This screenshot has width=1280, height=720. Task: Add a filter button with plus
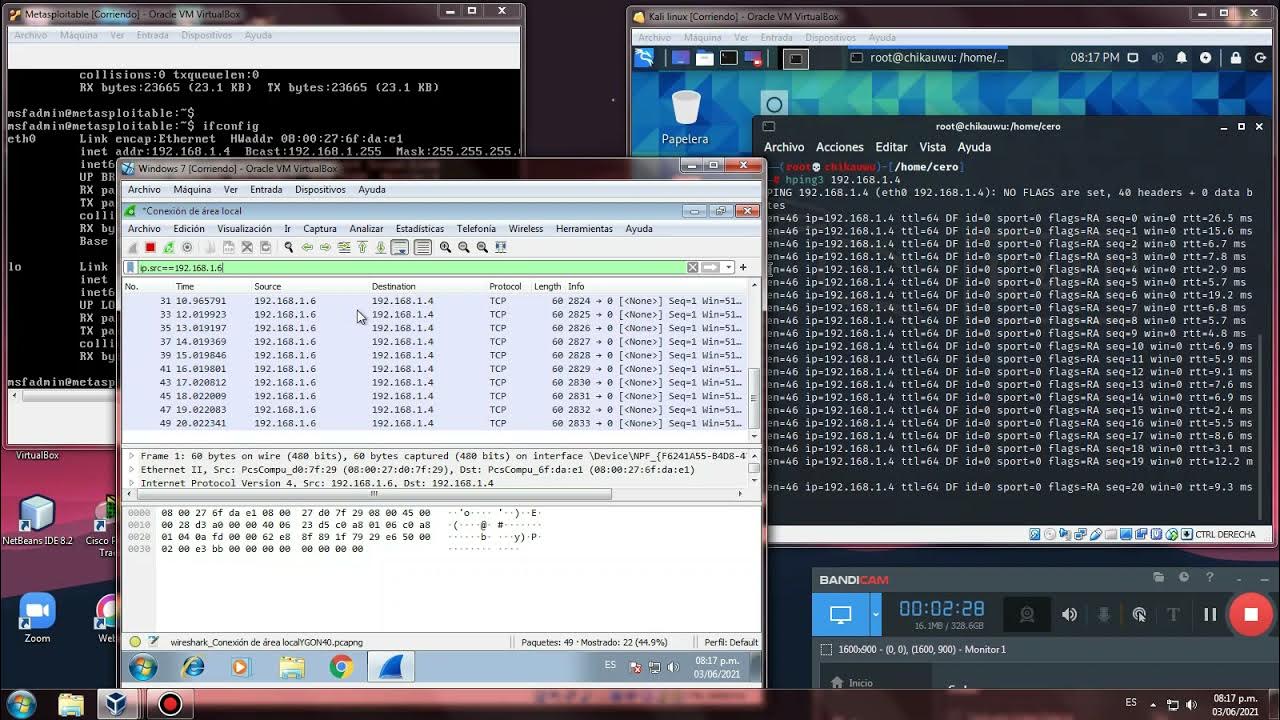coord(743,267)
